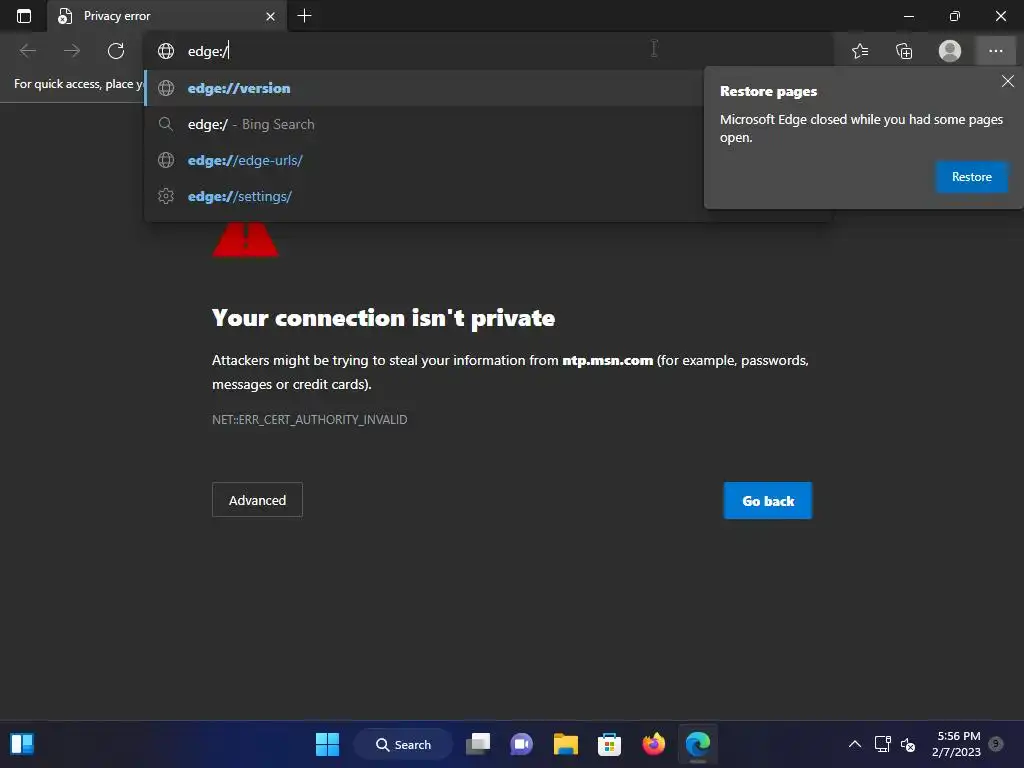Click the Back navigation arrow

click(27, 50)
